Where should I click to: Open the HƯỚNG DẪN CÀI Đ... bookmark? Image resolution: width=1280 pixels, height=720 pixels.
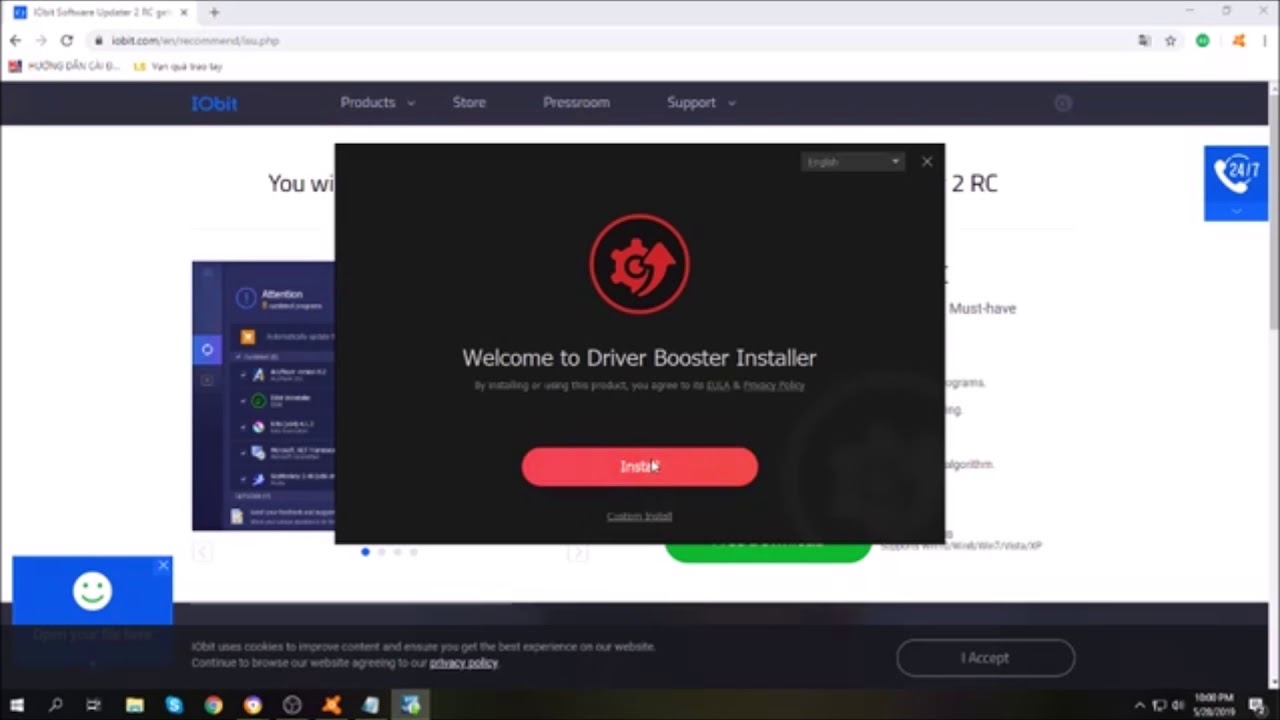click(64, 67)
